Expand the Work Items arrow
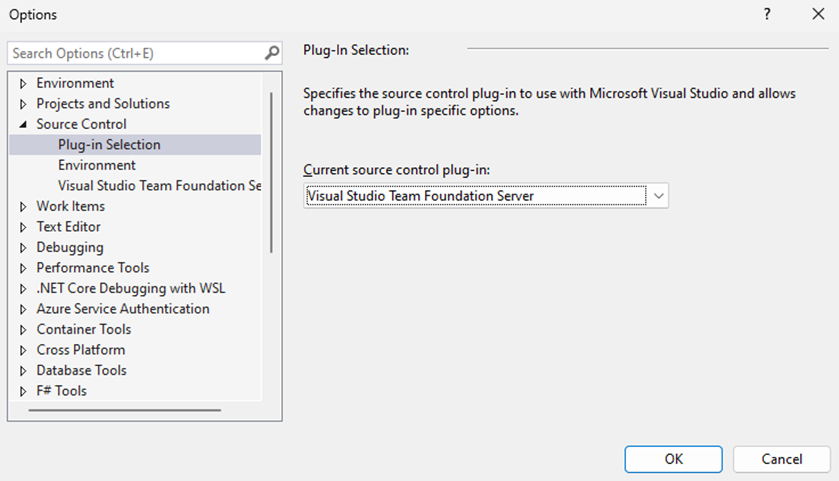 click(x=23, y=207)
